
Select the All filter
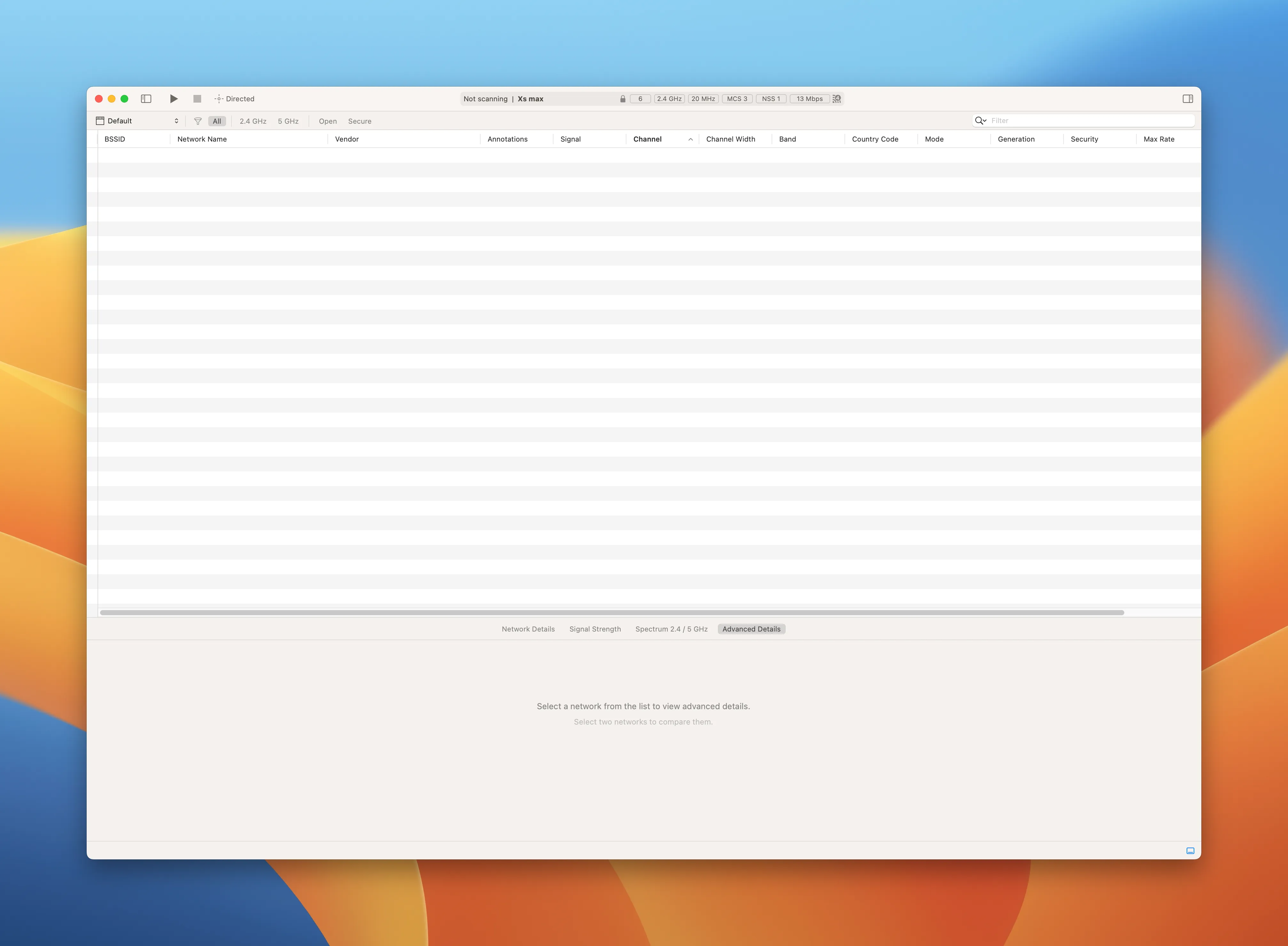[x=216, y=121]
